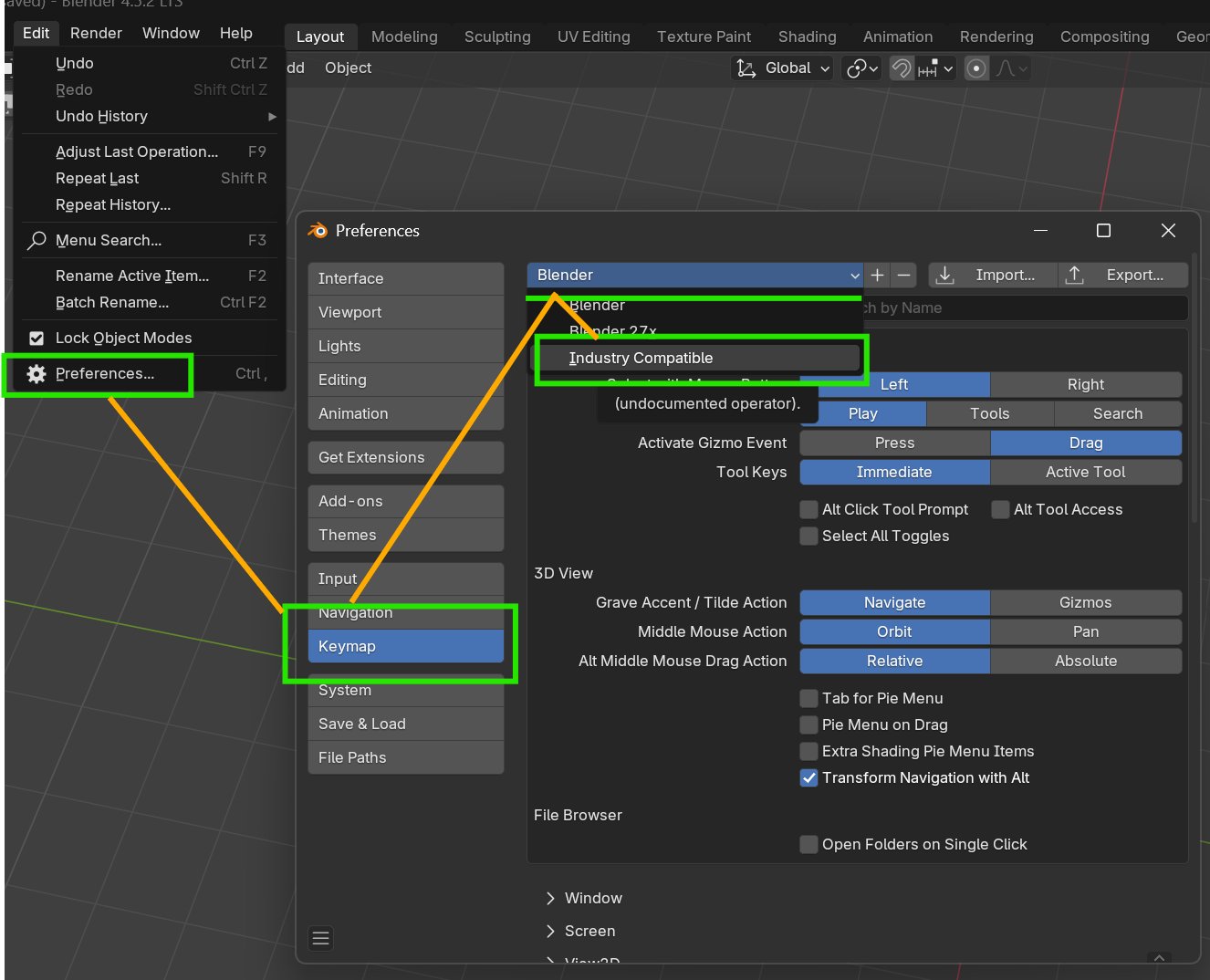Toggle the proportional editing icon

point(976,68)
